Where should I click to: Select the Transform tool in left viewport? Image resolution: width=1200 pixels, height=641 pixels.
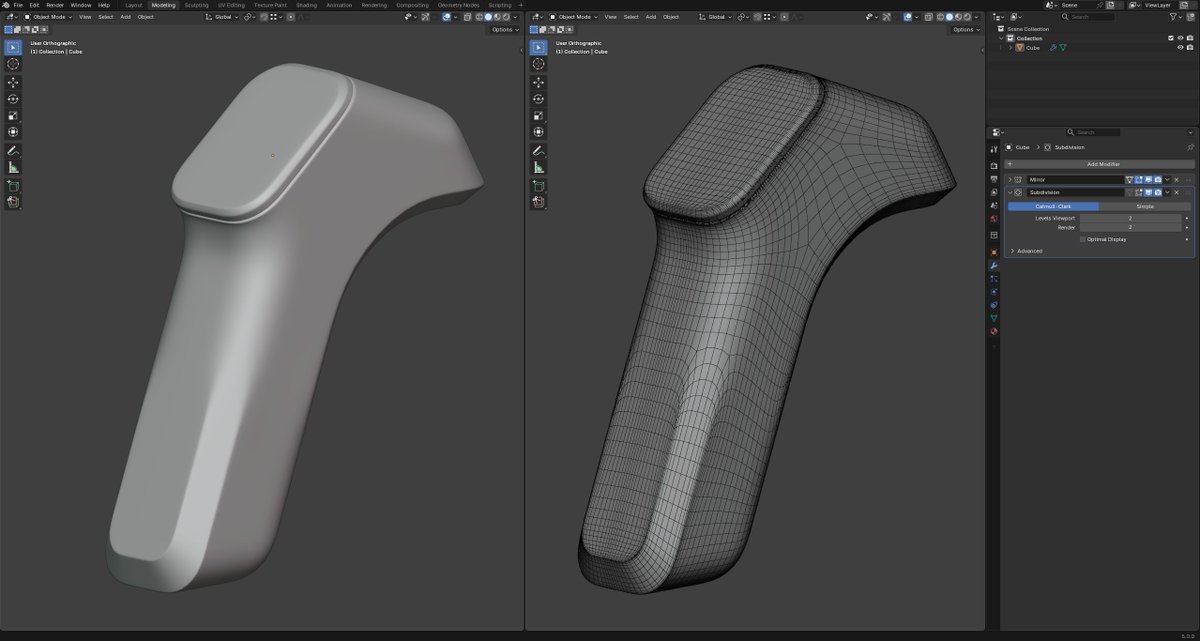12,132
